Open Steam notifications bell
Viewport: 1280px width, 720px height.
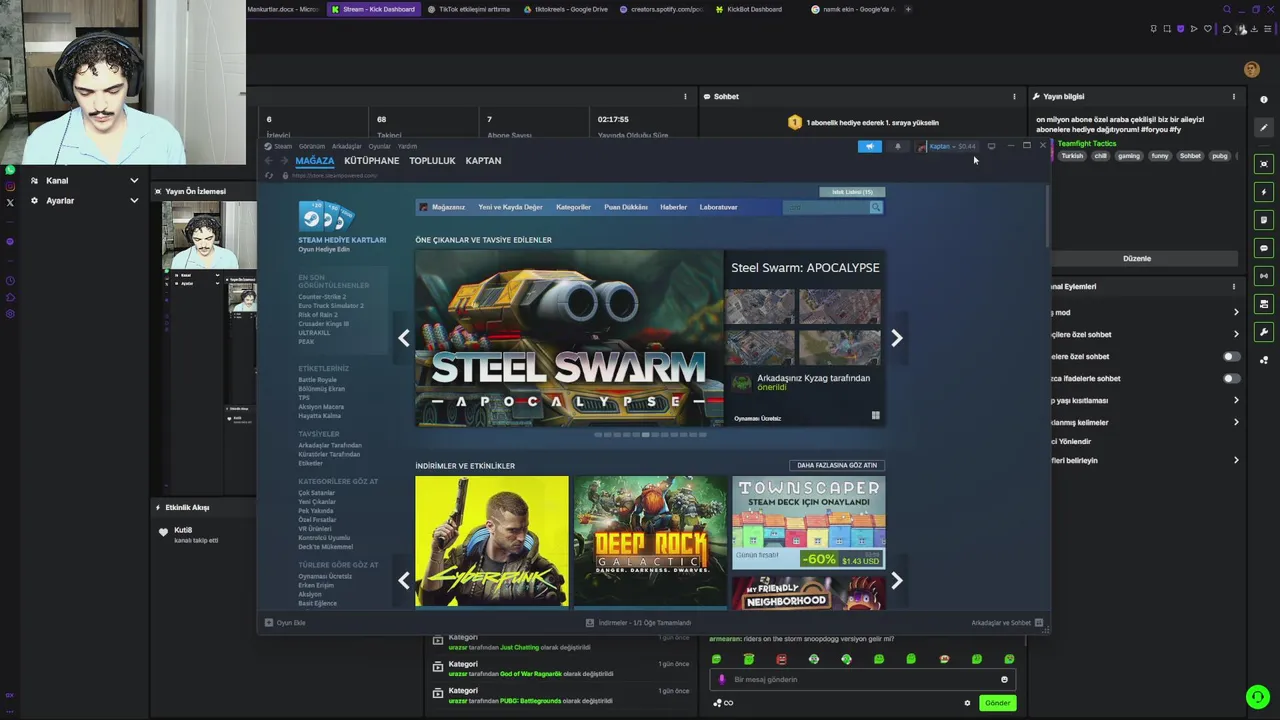(897, 146)
